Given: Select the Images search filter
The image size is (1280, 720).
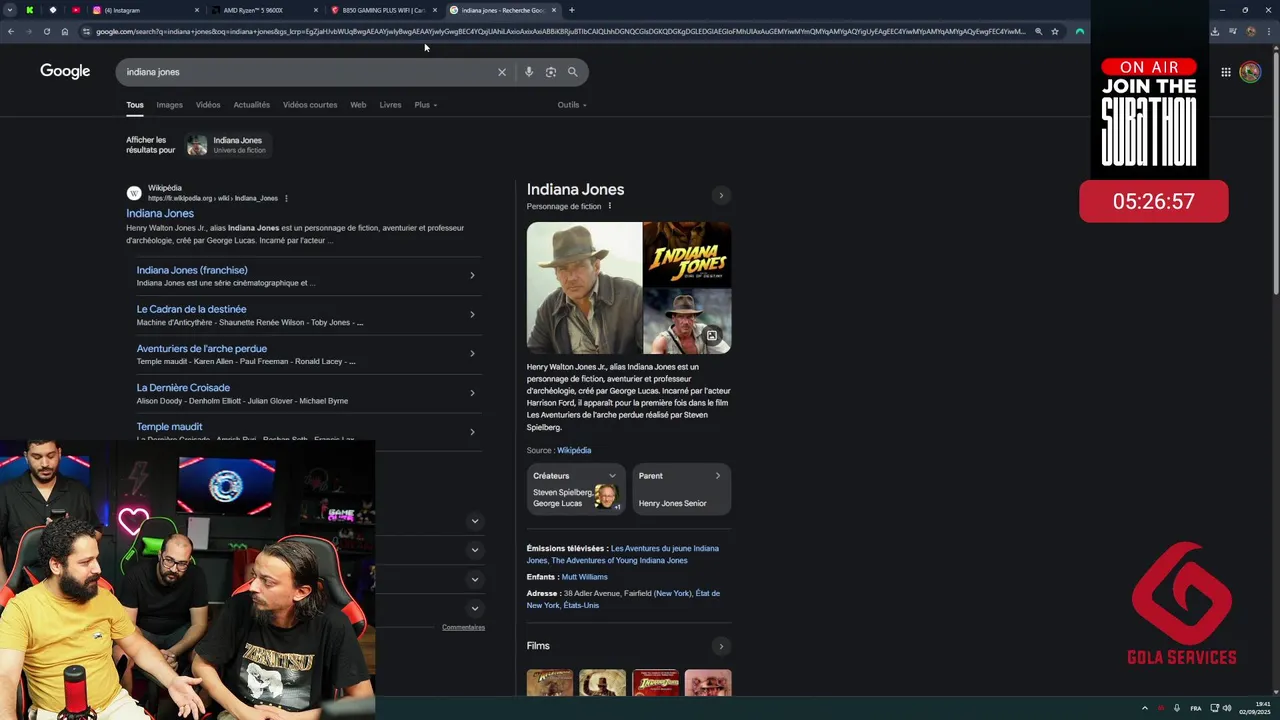Looking at the screenshot, I should [x=169, y=105].
